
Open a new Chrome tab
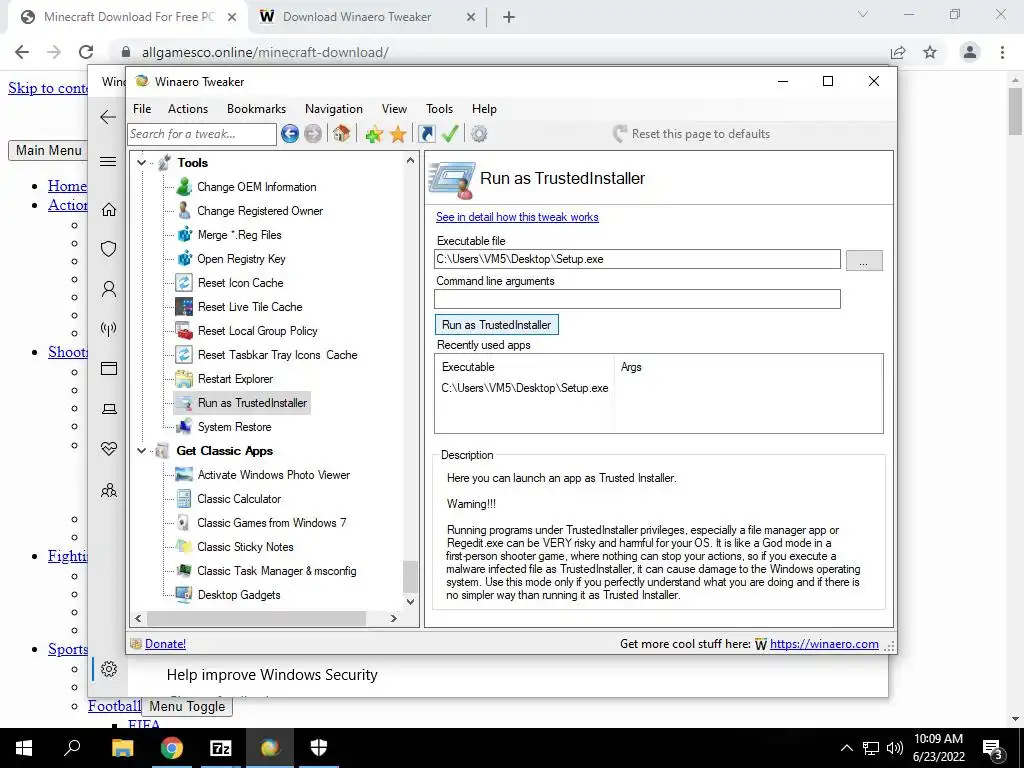pos(509,18)
